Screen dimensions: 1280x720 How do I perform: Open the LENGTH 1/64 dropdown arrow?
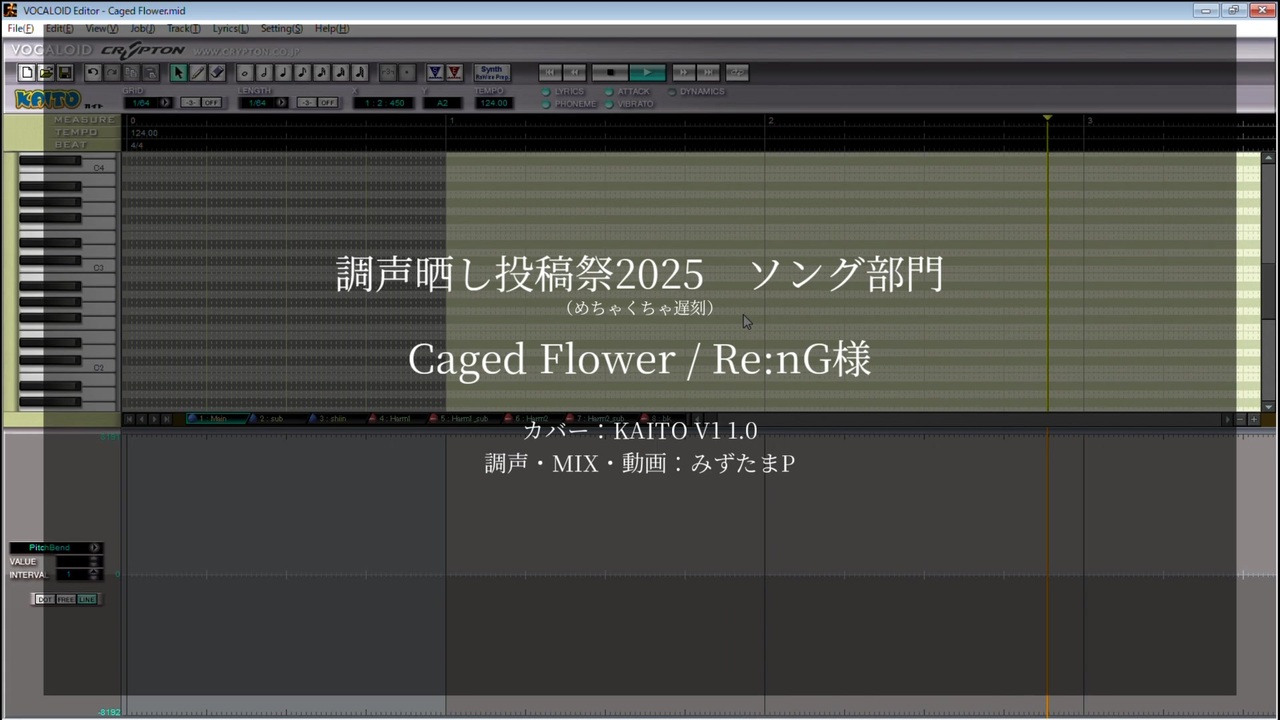(x=282, y=102)
